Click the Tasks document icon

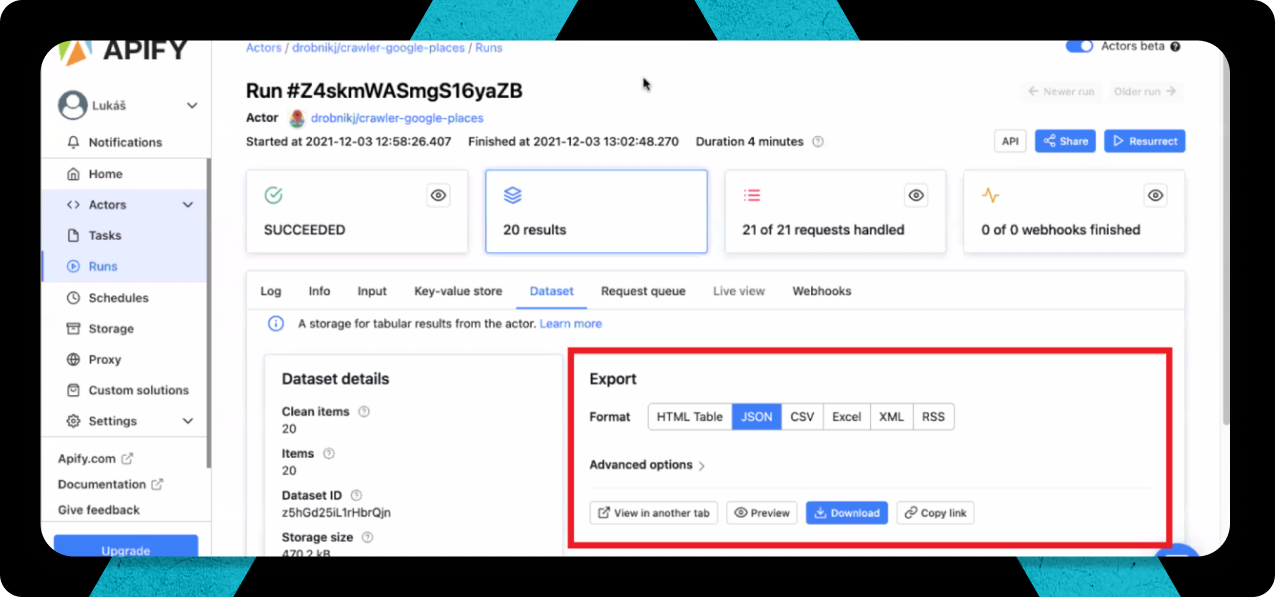point(73,235)
